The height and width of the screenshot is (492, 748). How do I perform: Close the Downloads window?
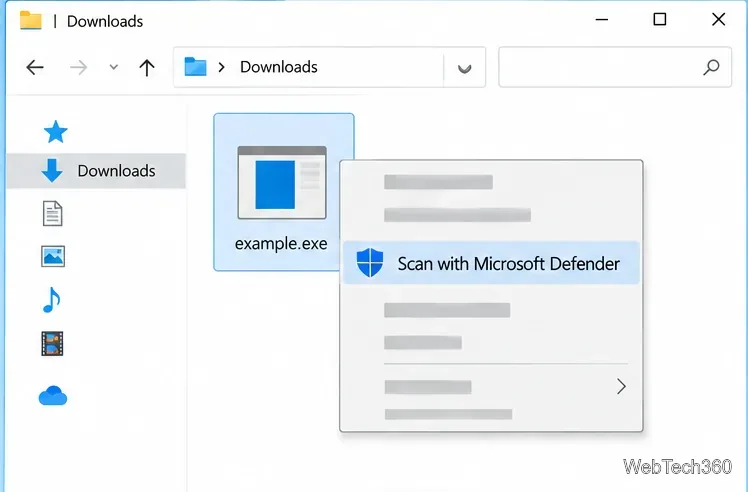point(718,19)
